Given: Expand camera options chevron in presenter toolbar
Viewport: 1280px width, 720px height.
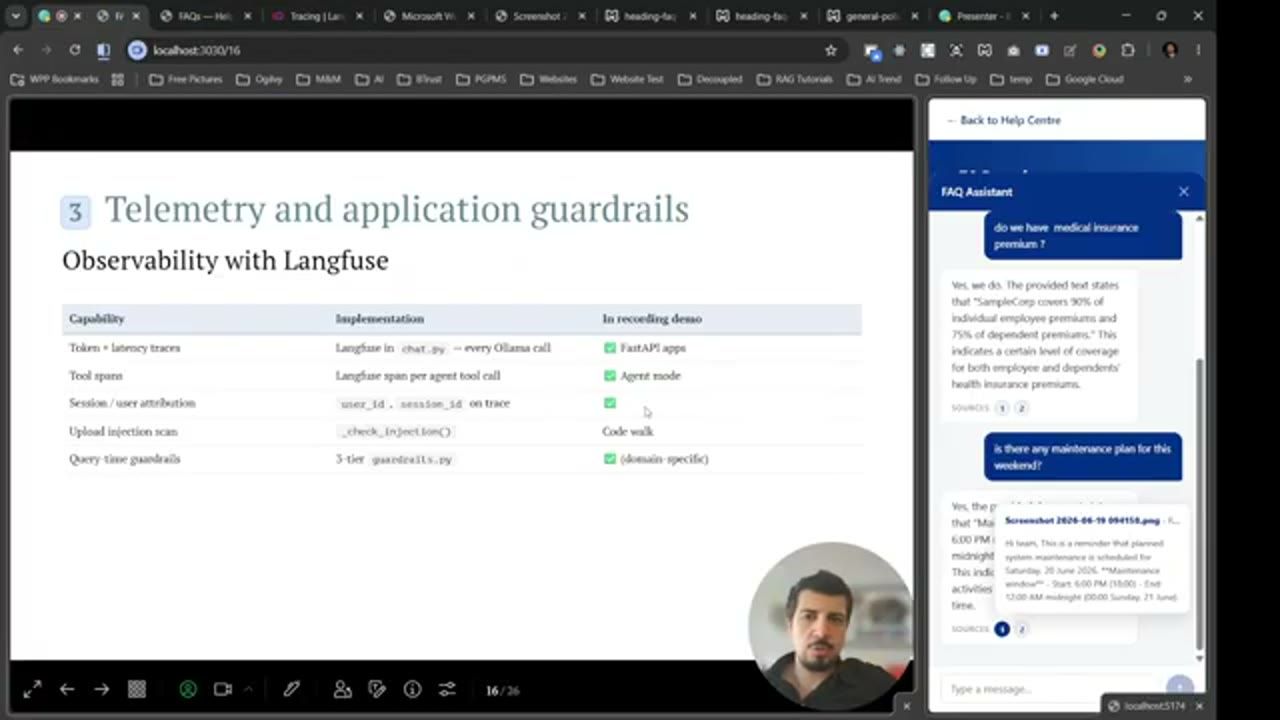Looking at the screenshot, I should point(248,689).
